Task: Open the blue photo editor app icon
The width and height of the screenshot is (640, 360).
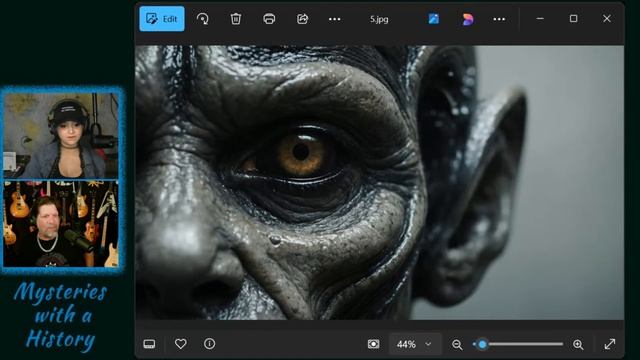Action: [433, 19]
